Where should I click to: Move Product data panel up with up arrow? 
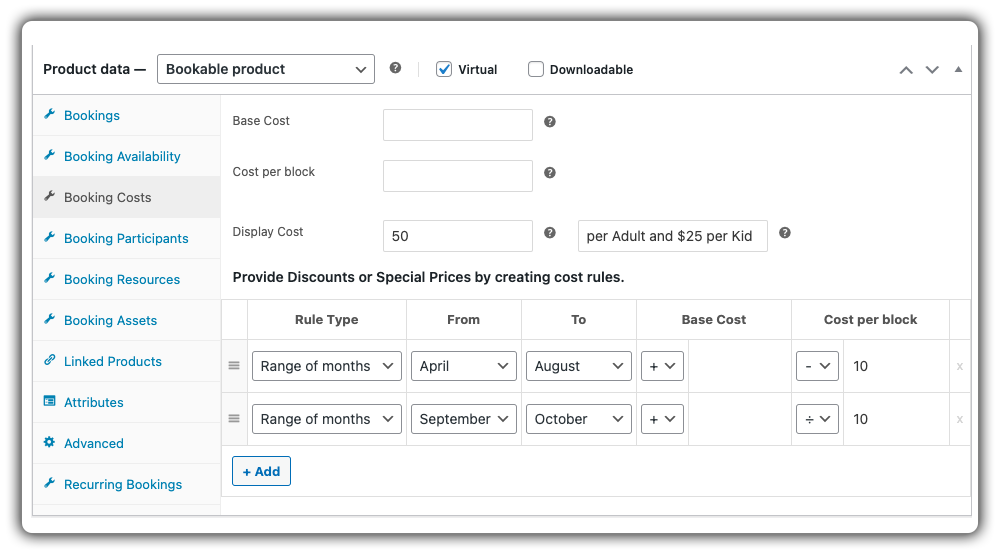pos(906,70)
